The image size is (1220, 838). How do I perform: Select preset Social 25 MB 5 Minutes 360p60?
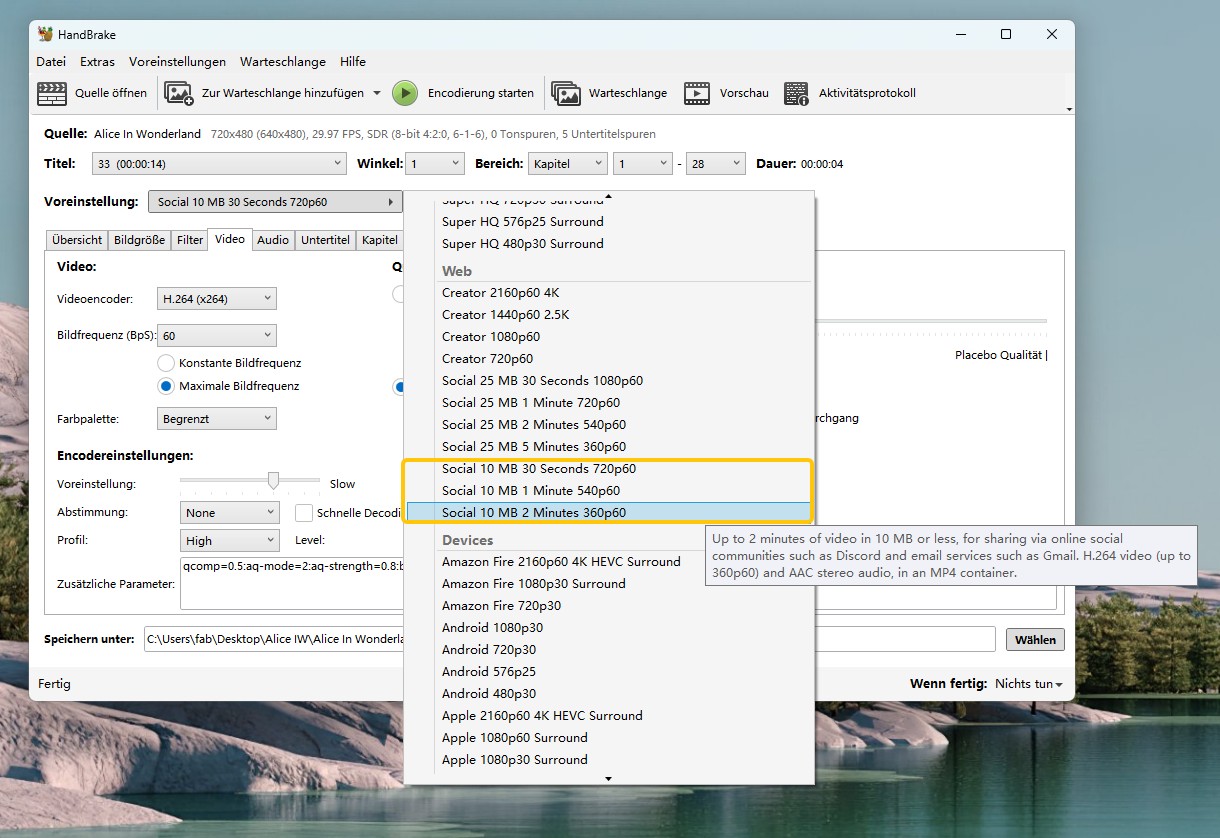534,447
